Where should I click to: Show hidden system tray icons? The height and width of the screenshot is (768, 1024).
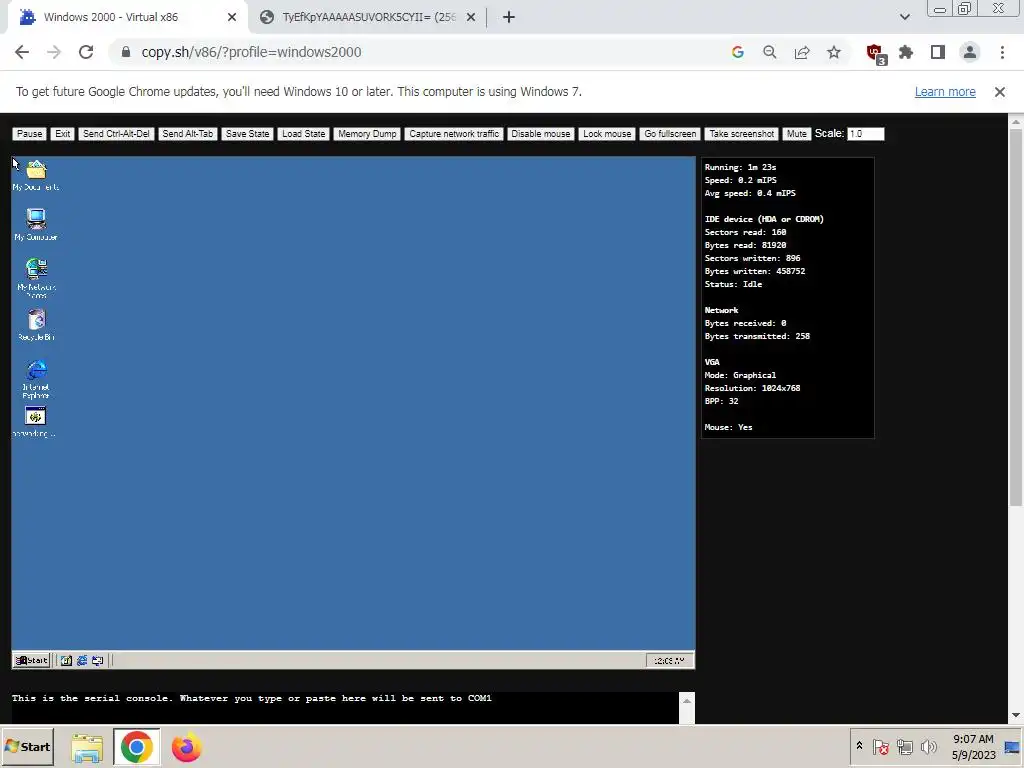[859, 746]
